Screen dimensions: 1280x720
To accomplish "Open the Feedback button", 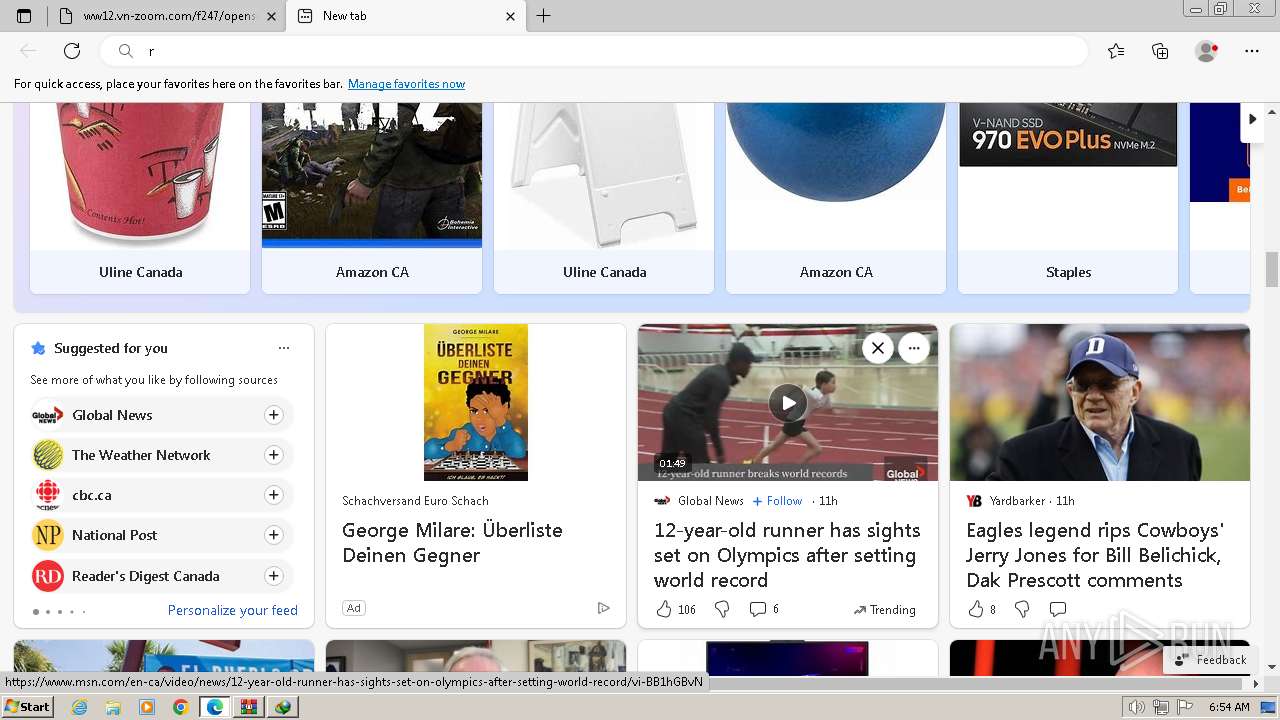I will 1211,659.
